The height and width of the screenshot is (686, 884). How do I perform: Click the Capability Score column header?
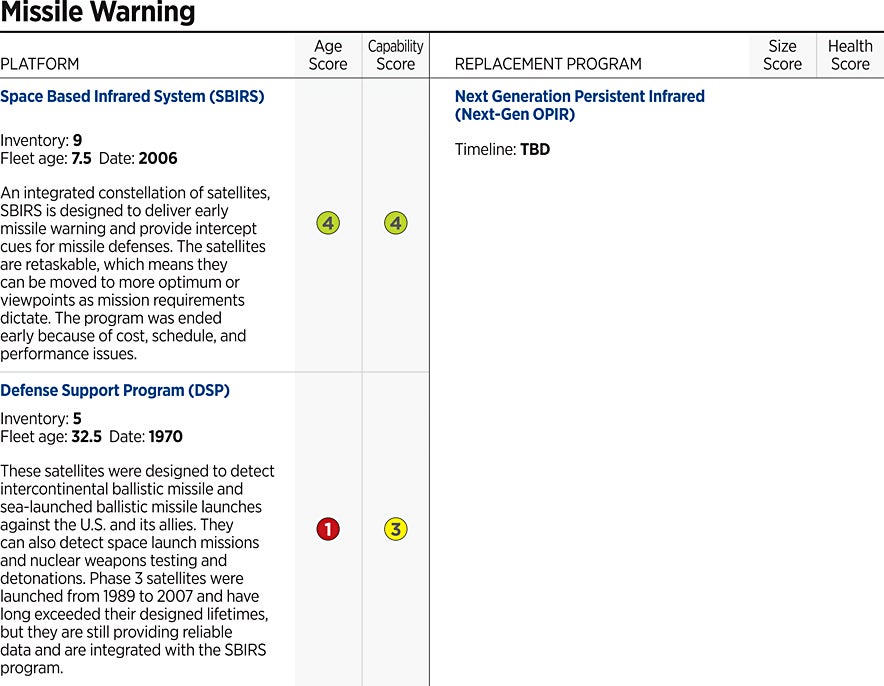[396, 55]
